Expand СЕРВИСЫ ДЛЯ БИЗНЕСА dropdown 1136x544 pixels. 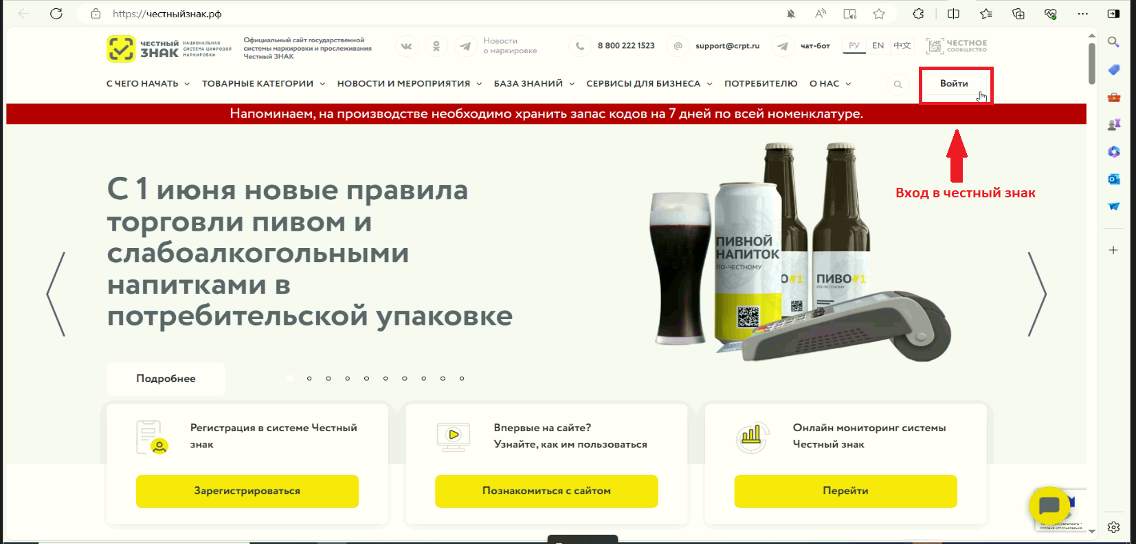tap(649, 84)
